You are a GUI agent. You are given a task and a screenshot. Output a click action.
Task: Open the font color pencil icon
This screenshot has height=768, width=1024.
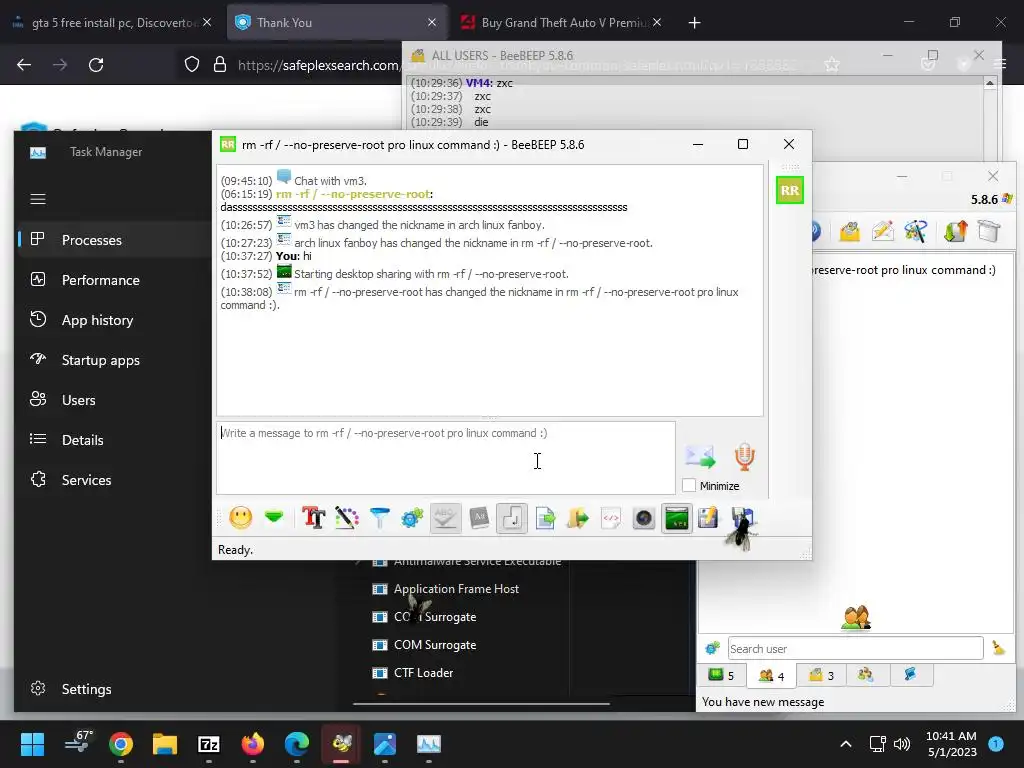click(x=347, y=518)
